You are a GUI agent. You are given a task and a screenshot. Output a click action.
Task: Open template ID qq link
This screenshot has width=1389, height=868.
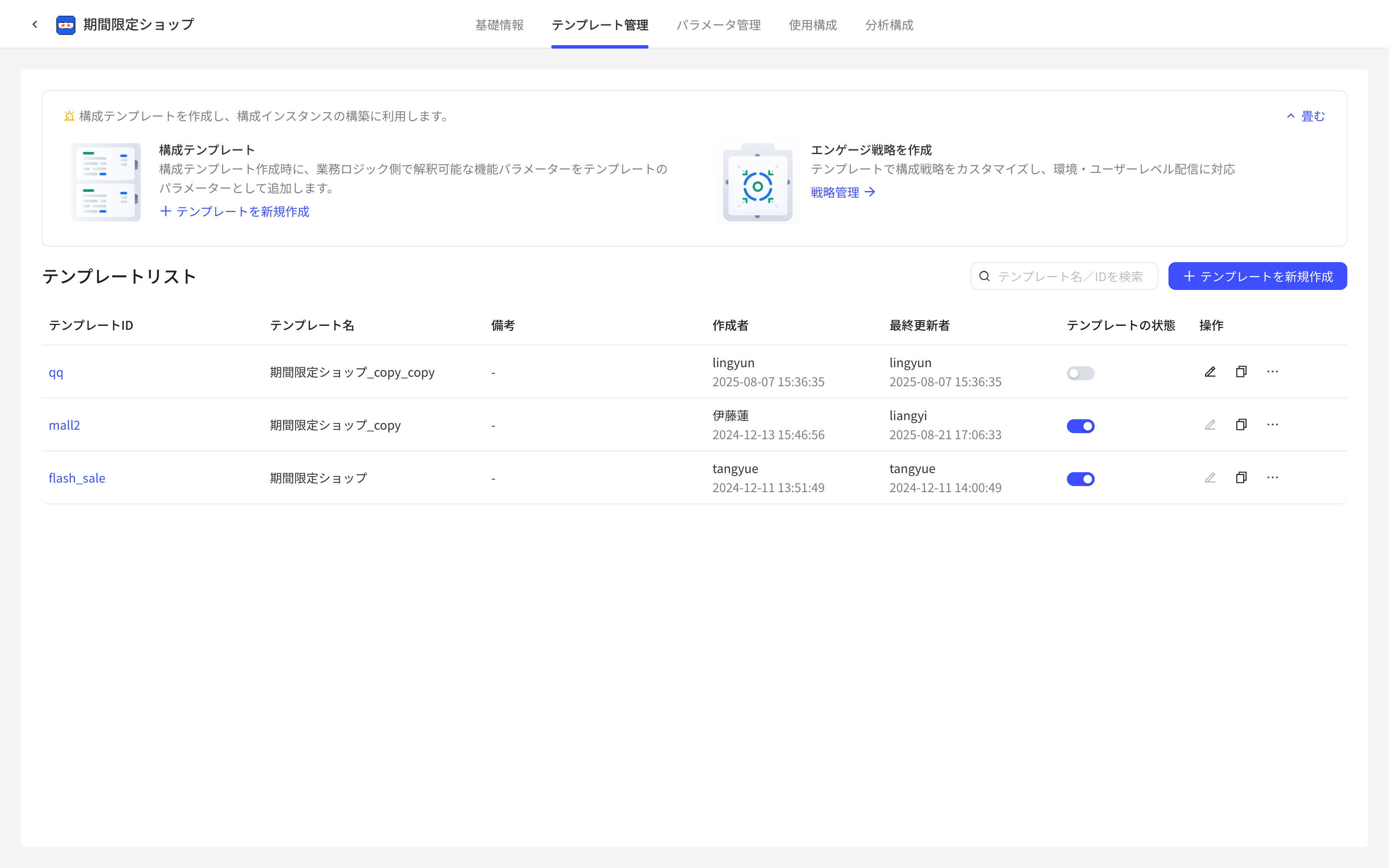pyautogui.click(x=56, y=372)
